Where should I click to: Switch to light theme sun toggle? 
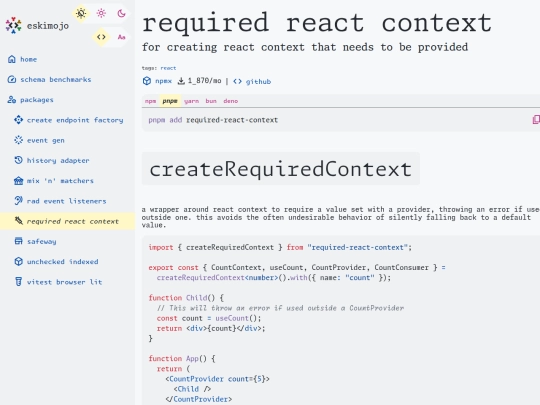[101, 13]
